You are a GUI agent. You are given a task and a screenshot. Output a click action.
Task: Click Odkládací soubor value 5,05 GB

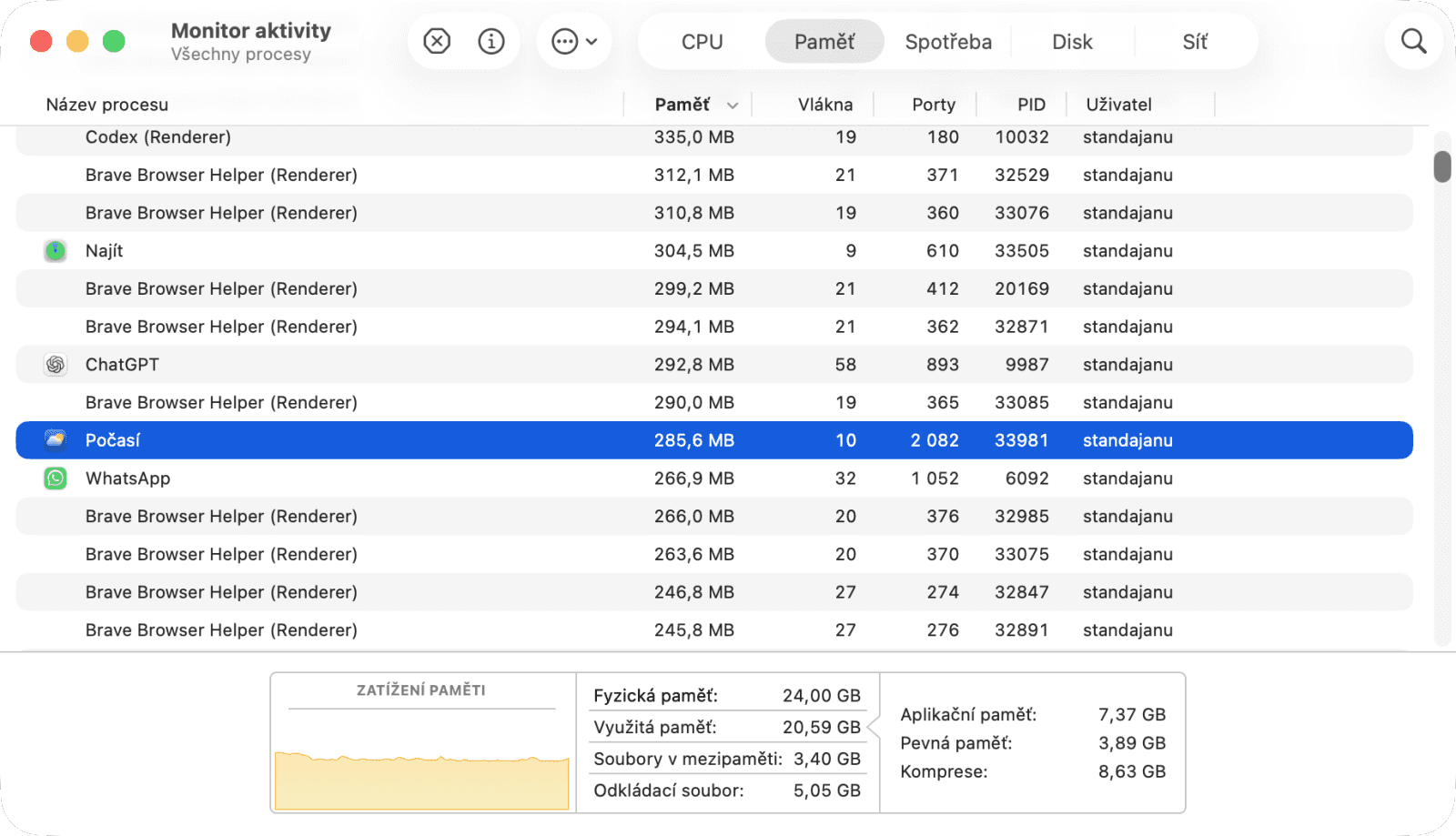[827, 791]
